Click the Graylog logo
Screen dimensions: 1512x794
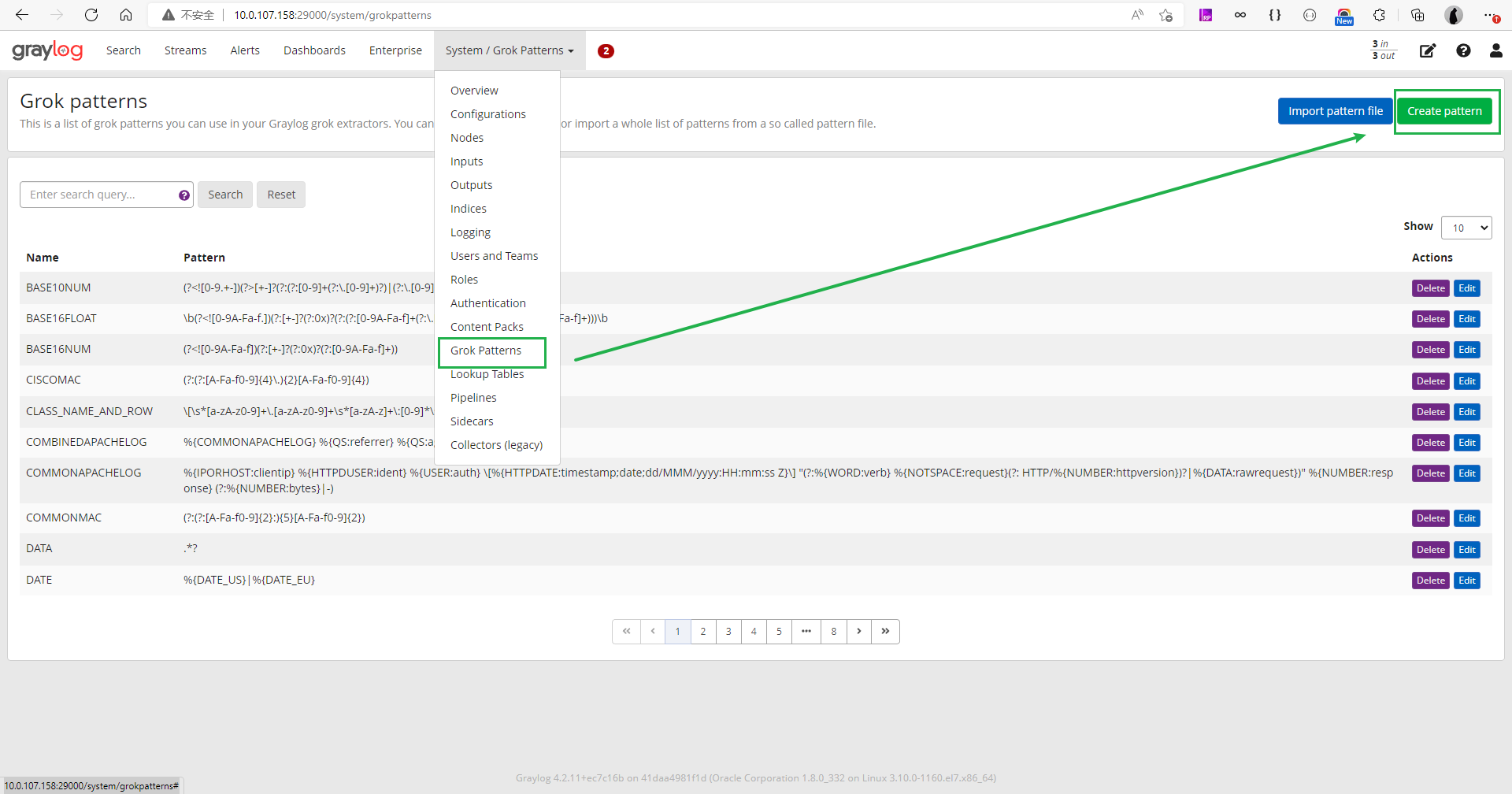[47, 50]
